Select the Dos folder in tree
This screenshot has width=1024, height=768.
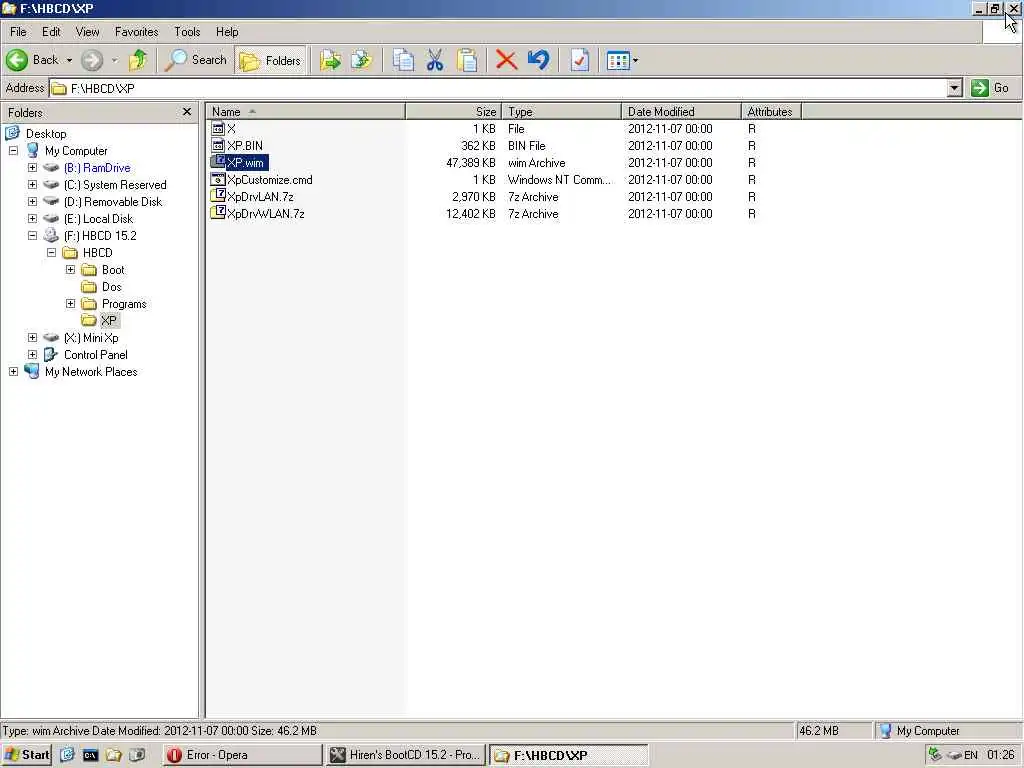(x=111, y=287)
